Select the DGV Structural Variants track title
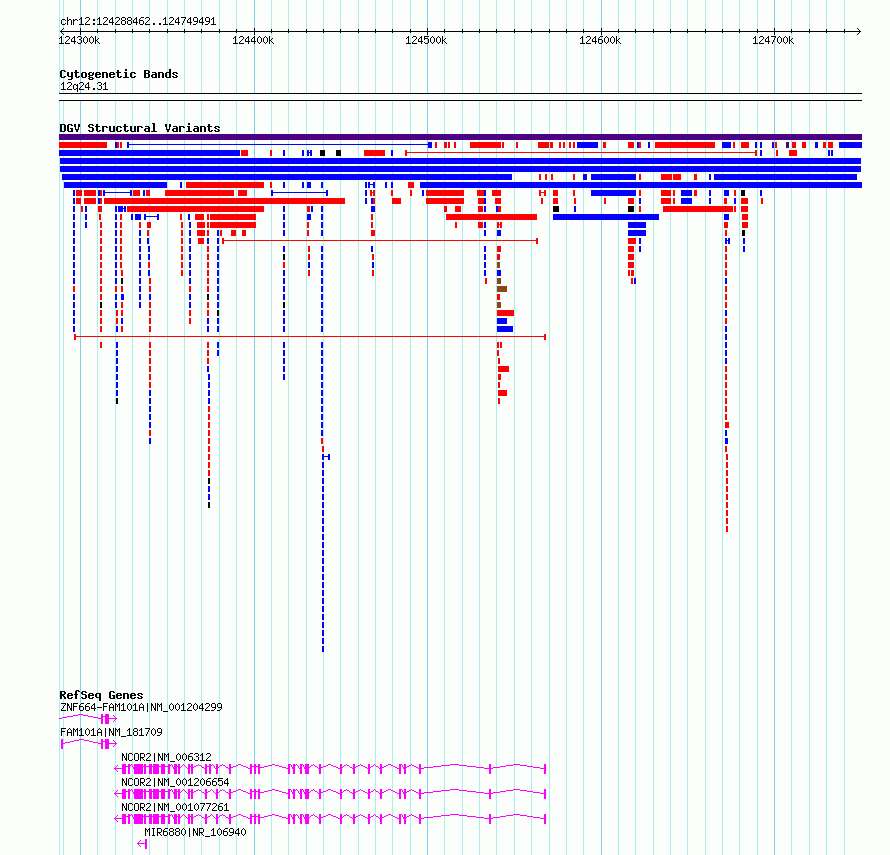 pos(140,128)
